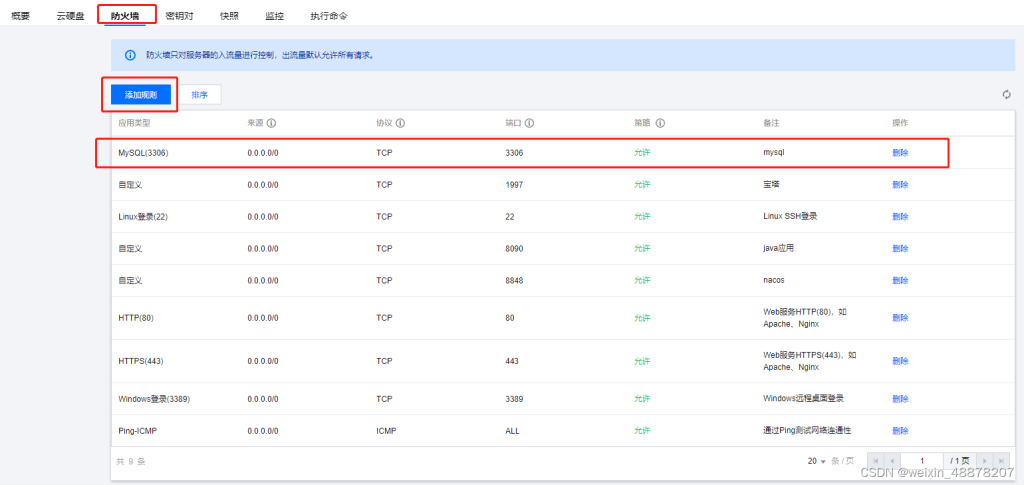Delete the Windows登录(3389) rule
The image size is (1024, 485).
coord(901,399)
